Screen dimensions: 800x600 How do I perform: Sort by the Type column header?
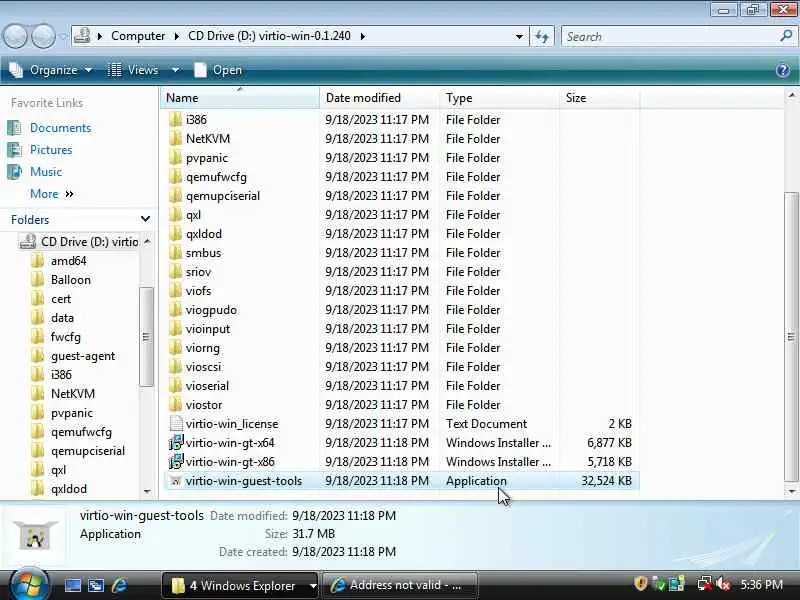tap(499, 98)
